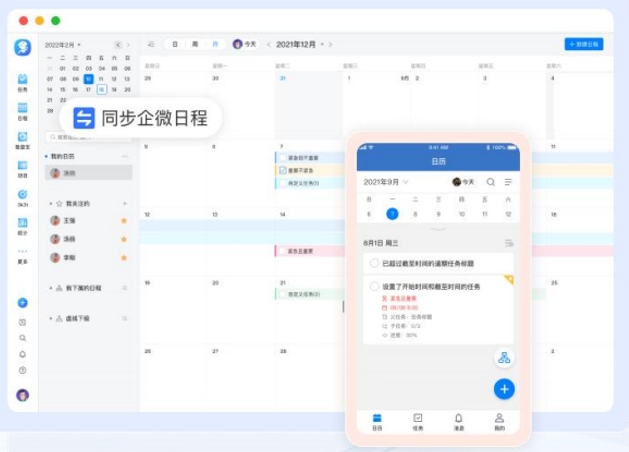Tap 今天 button on phone
This screenshot has width=629, height=452.
pyautogui.click(x=463, y=182)
